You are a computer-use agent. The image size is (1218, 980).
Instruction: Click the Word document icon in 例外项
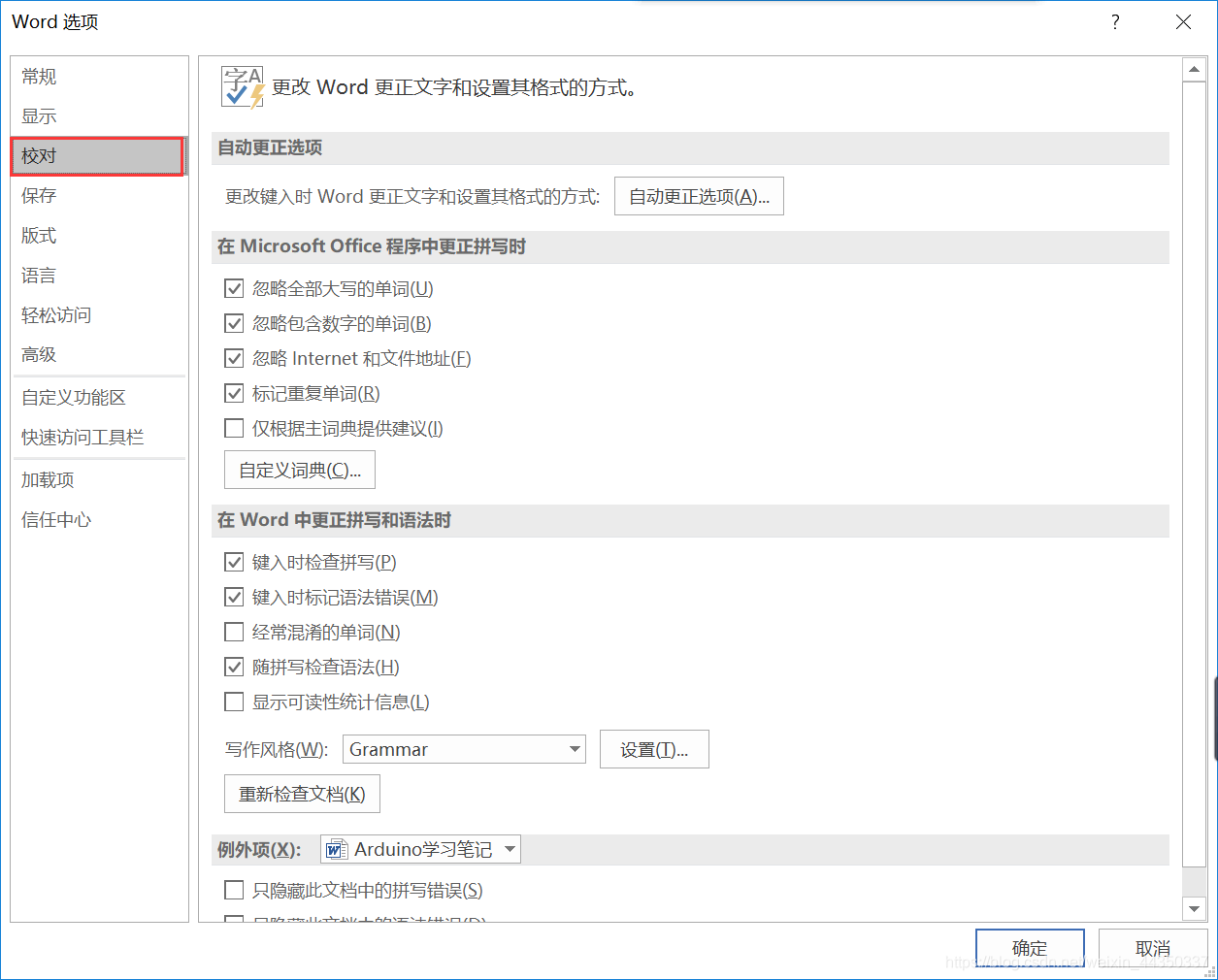click(x=337, y=850)
